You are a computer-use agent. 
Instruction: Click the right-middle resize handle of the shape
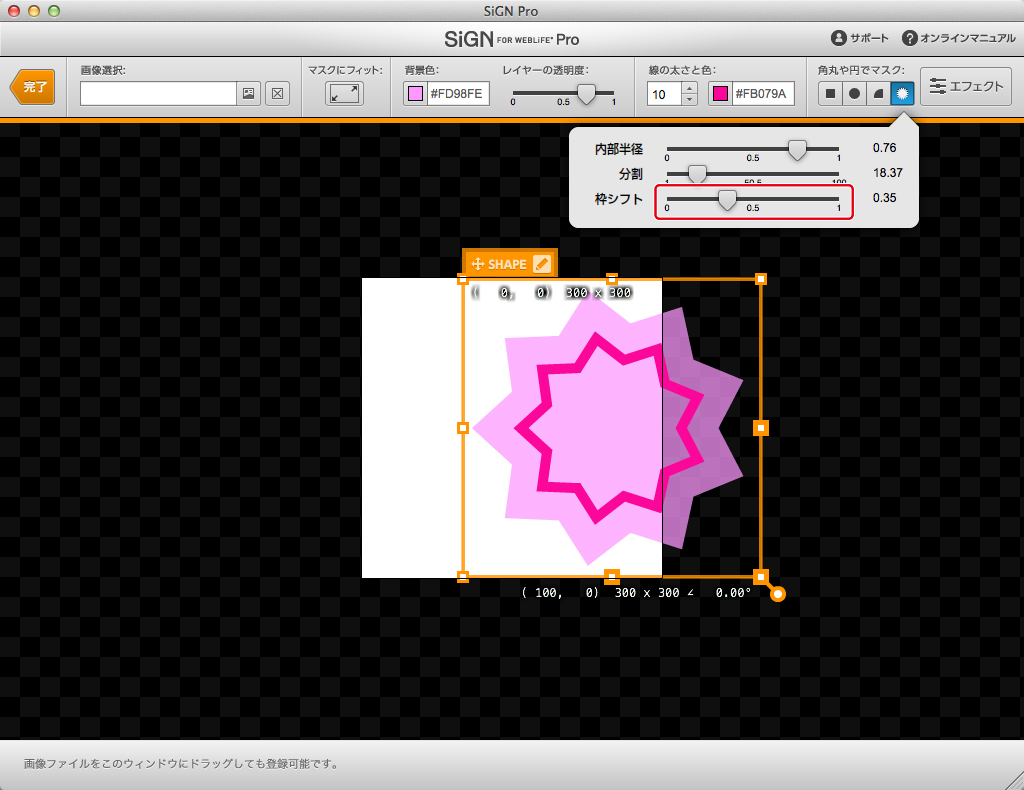(x=761, y=428)
